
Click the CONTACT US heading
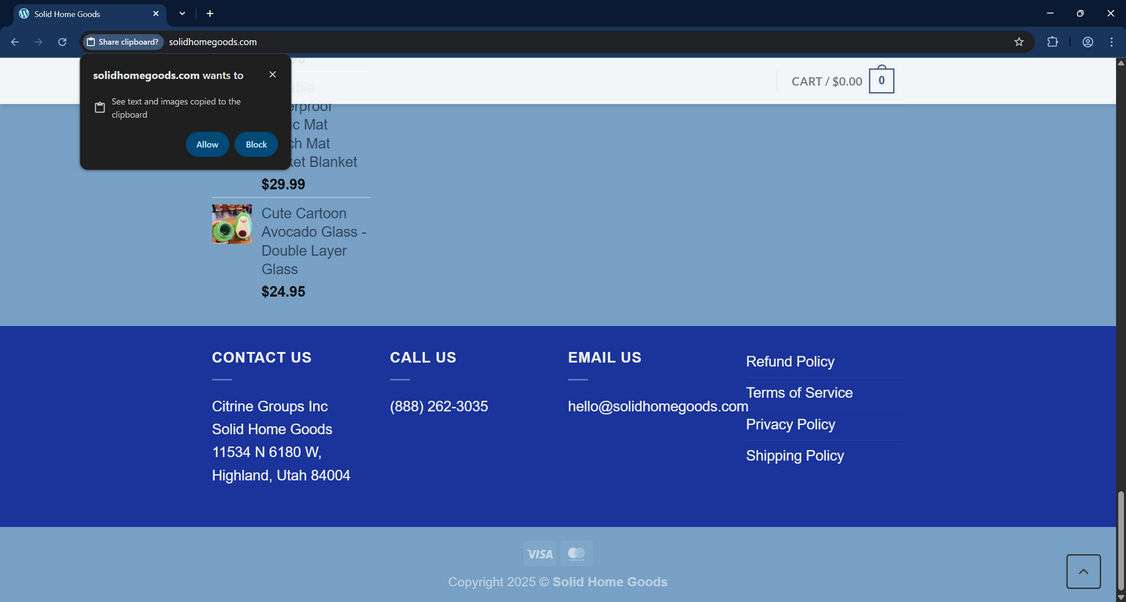[261, 358]
